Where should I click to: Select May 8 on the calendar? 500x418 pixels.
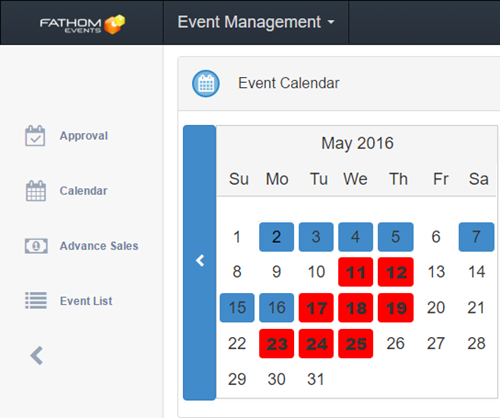(237, 272)
